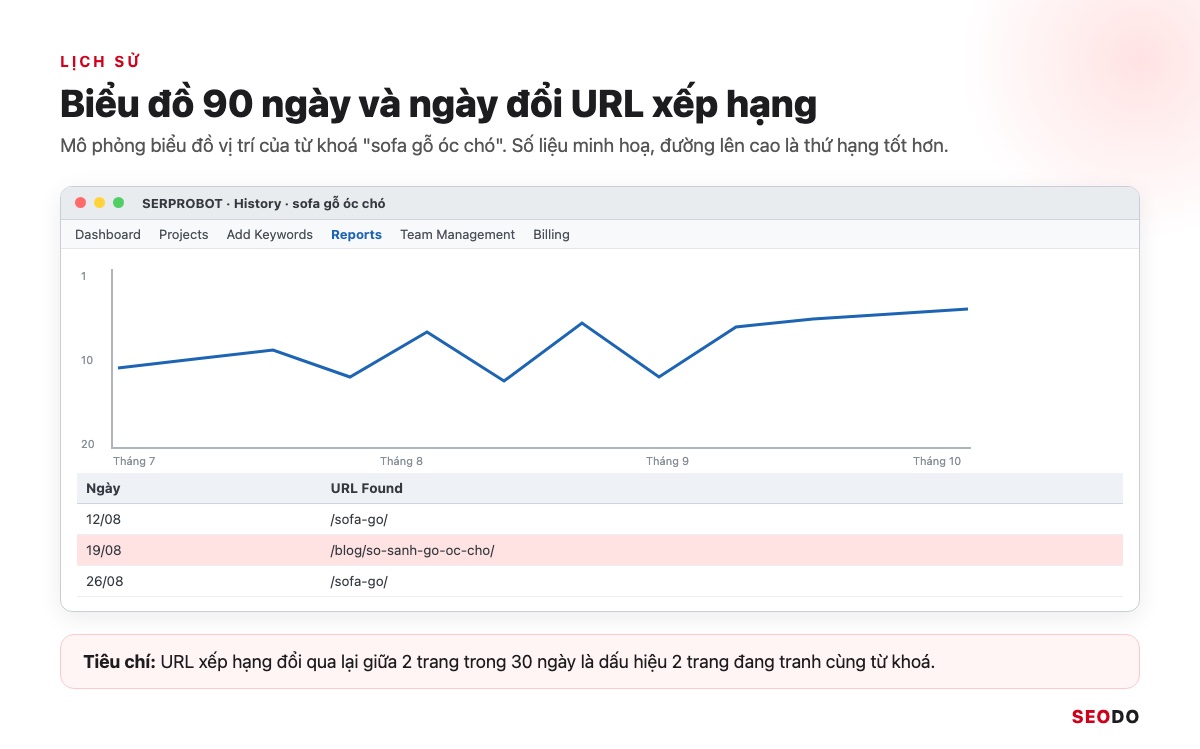Open Team Management in the nav bar
Image resolution: width=1200 pixels, height=749 pixels.
[x=457, y=234]
